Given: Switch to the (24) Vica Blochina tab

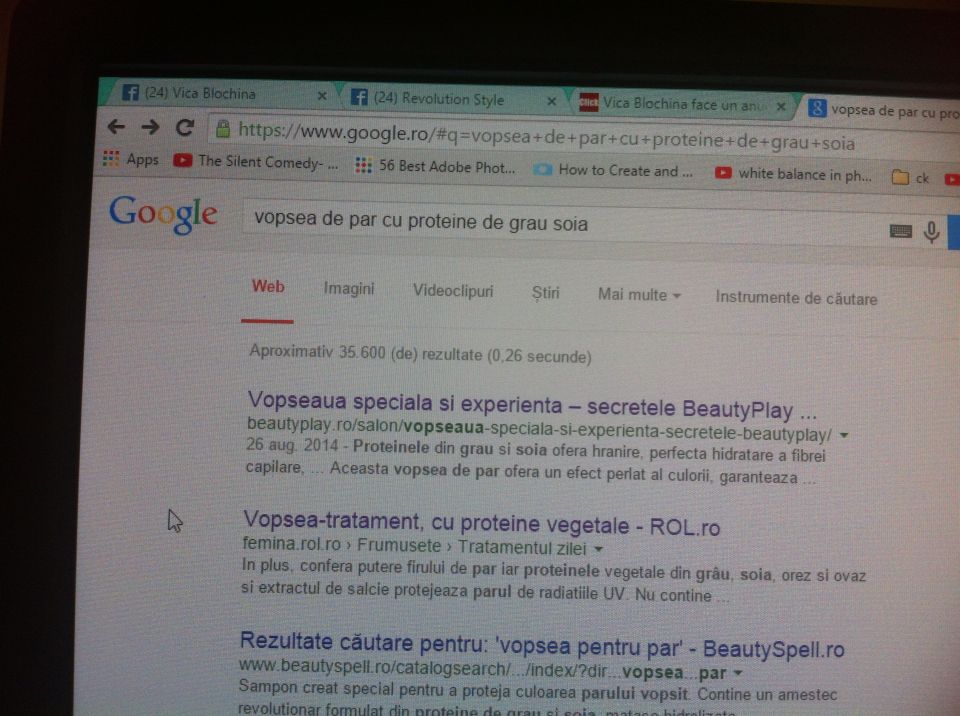Looking at the screenshot, I should (219, 94).
